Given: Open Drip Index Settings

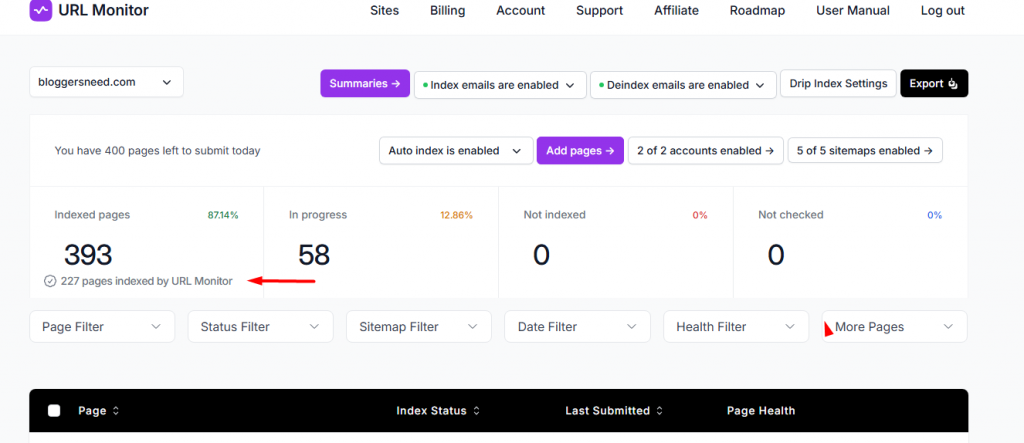Looking at the screenshot, I should (x=839, y=84).
